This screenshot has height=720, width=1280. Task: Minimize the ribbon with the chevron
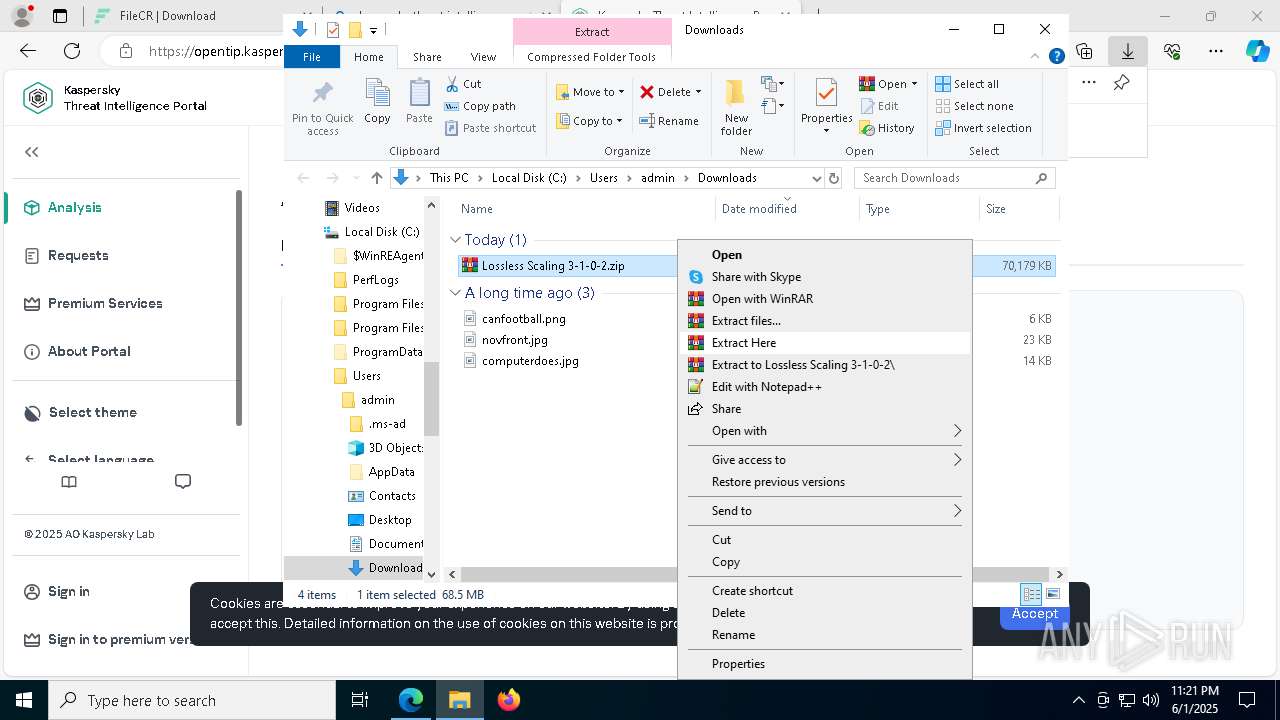tap(1035, 57)
